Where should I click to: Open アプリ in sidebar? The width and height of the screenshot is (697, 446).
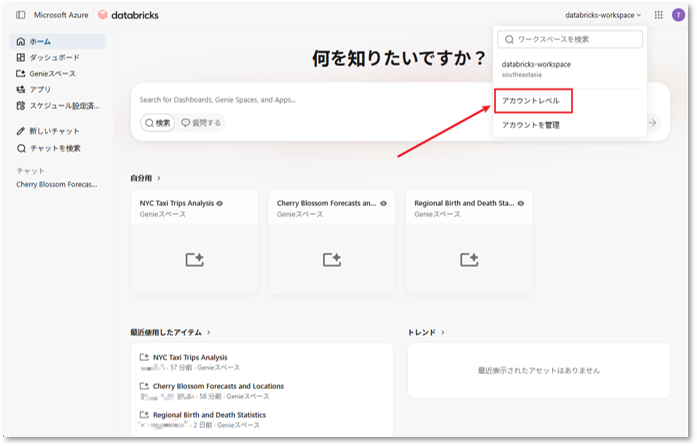[x=58, y=89]
